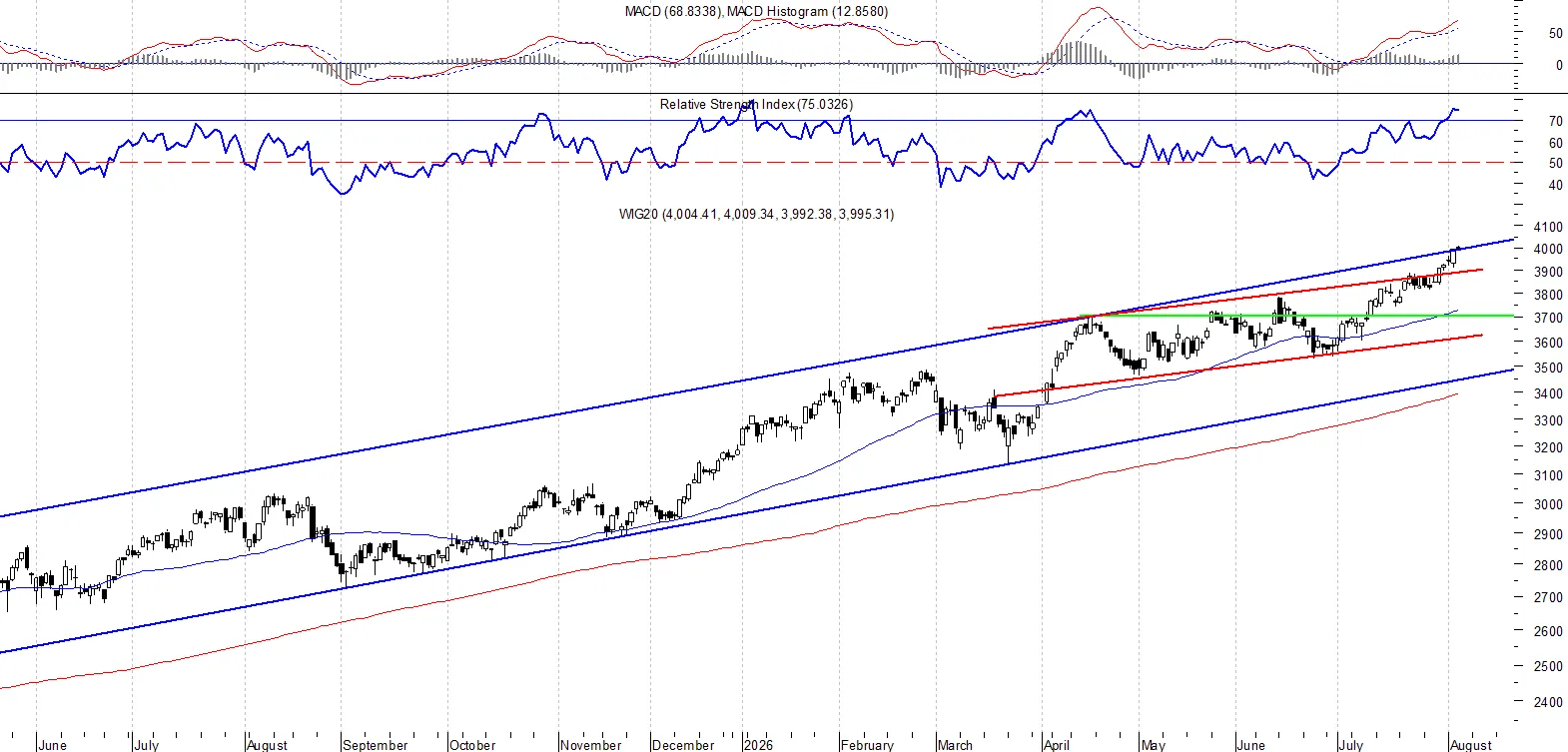Click the 3600 price axis label
Image resolution: width=1568 pixels, height=752 pixels.
click(1548, 343)
